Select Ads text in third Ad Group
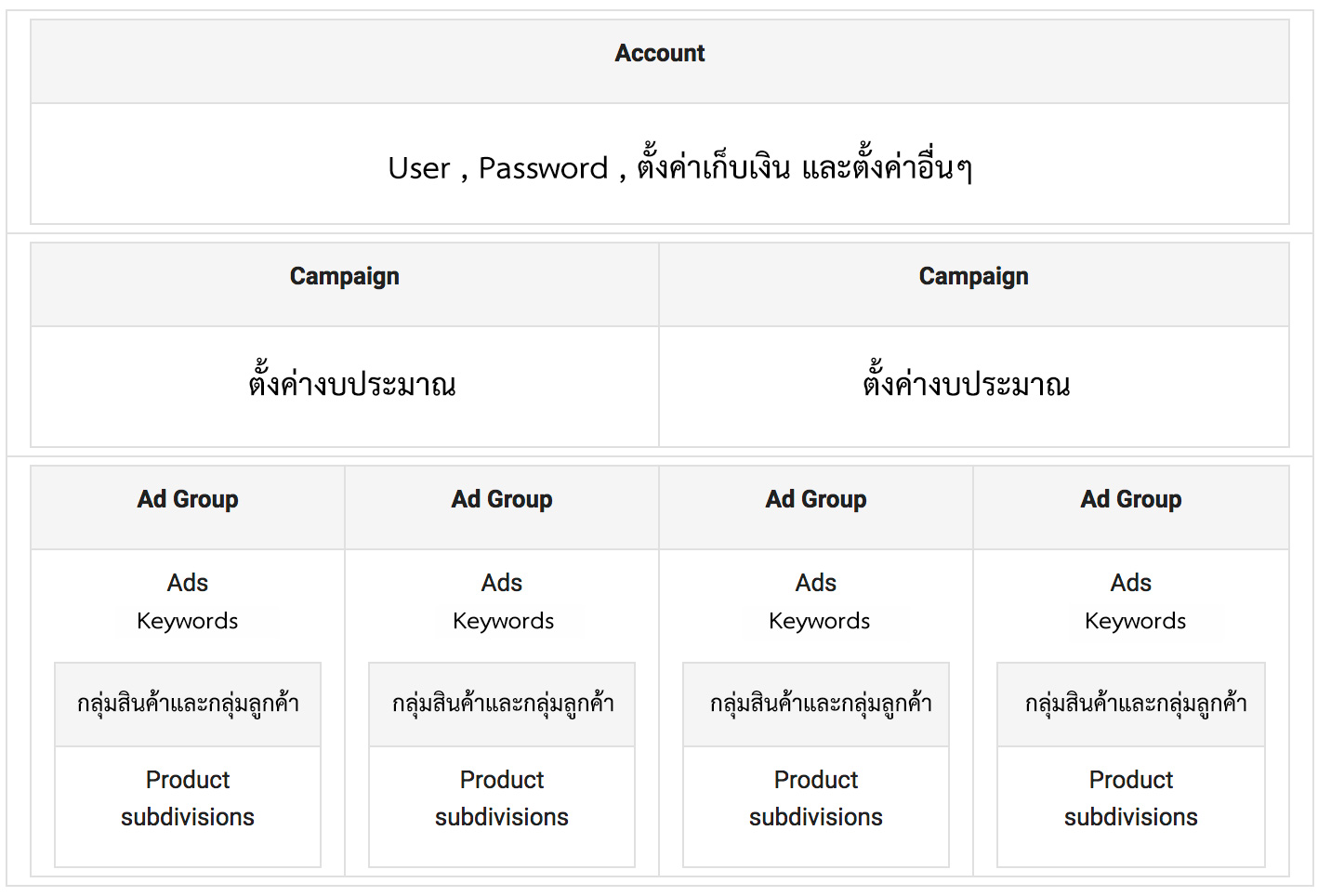 click(816, 583)
